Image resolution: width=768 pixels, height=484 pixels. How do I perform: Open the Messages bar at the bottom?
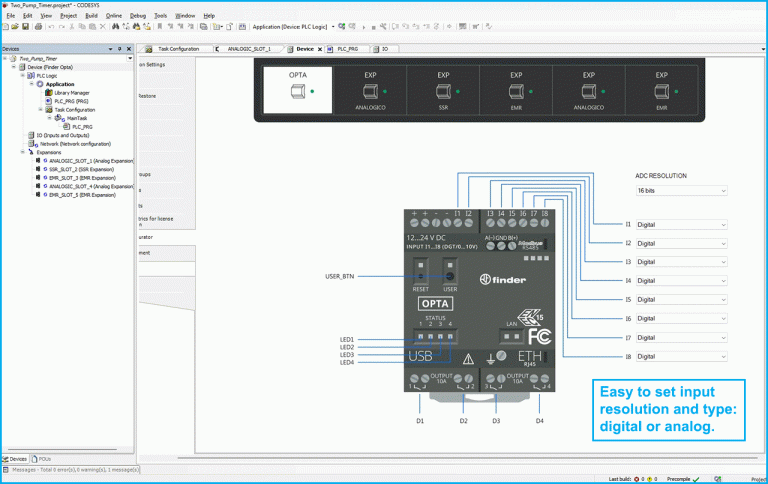pyautogui.click(x=71, y=469)
